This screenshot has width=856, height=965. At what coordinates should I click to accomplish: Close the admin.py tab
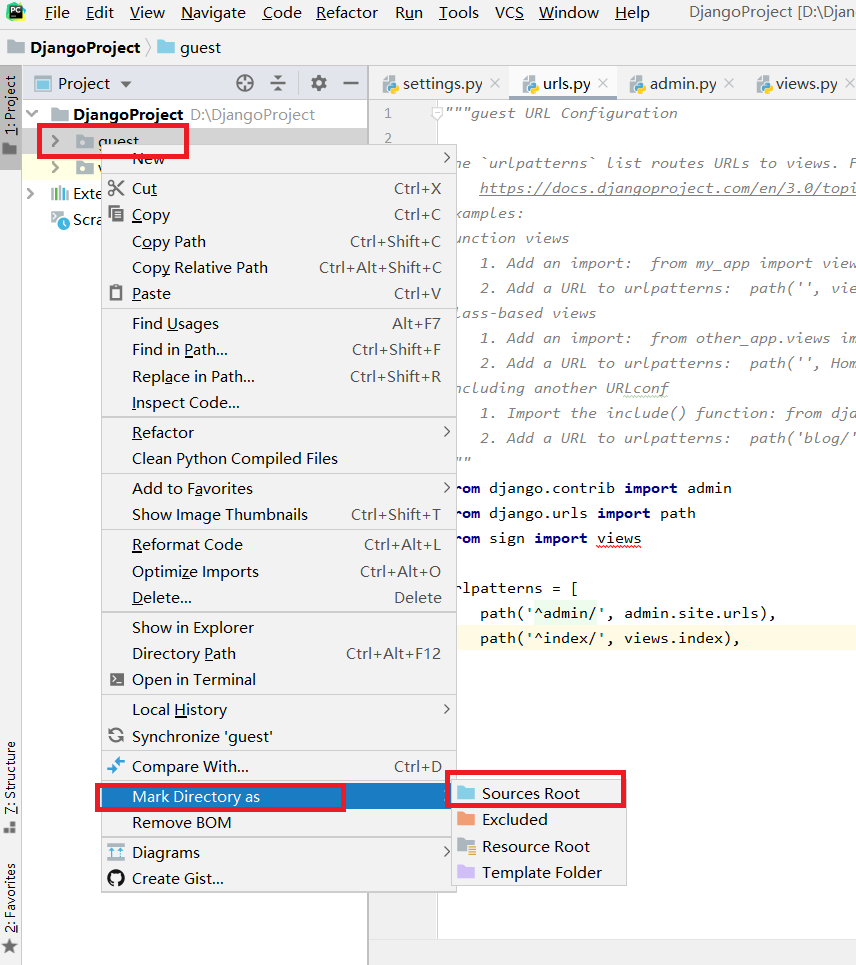[729, 83]
